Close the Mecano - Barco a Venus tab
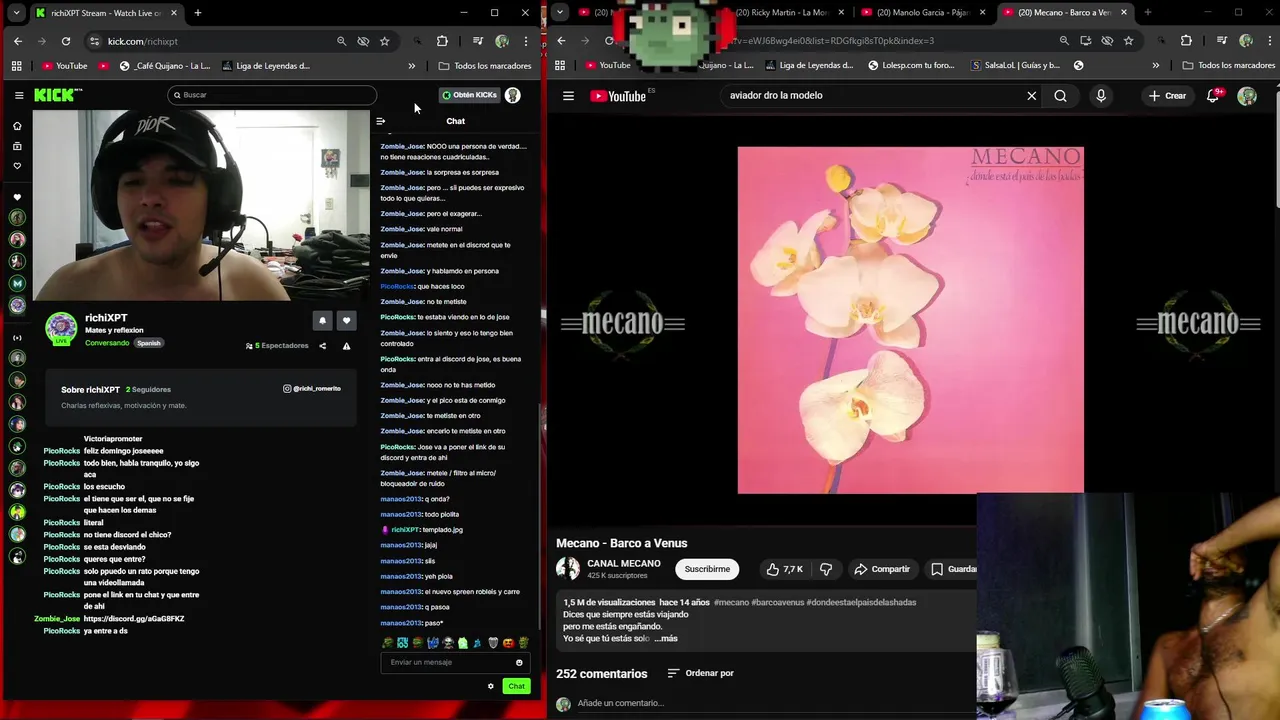This screenshot has height=720, width=1280. click(x=1124, y=13)
